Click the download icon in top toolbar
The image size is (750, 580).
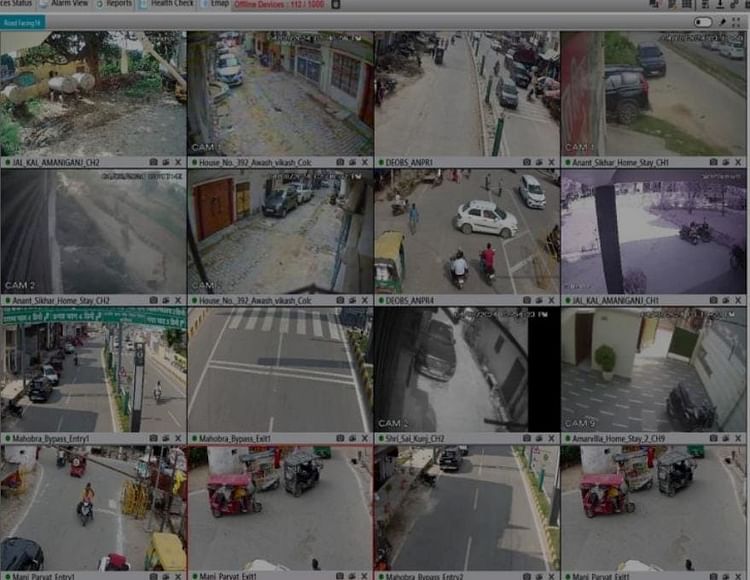point(721,5)
